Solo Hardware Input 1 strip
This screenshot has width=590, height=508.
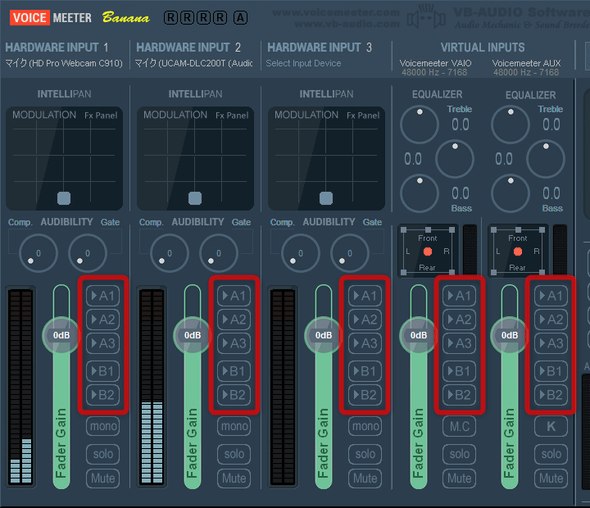pyautogui.click(x=103, y=454)
